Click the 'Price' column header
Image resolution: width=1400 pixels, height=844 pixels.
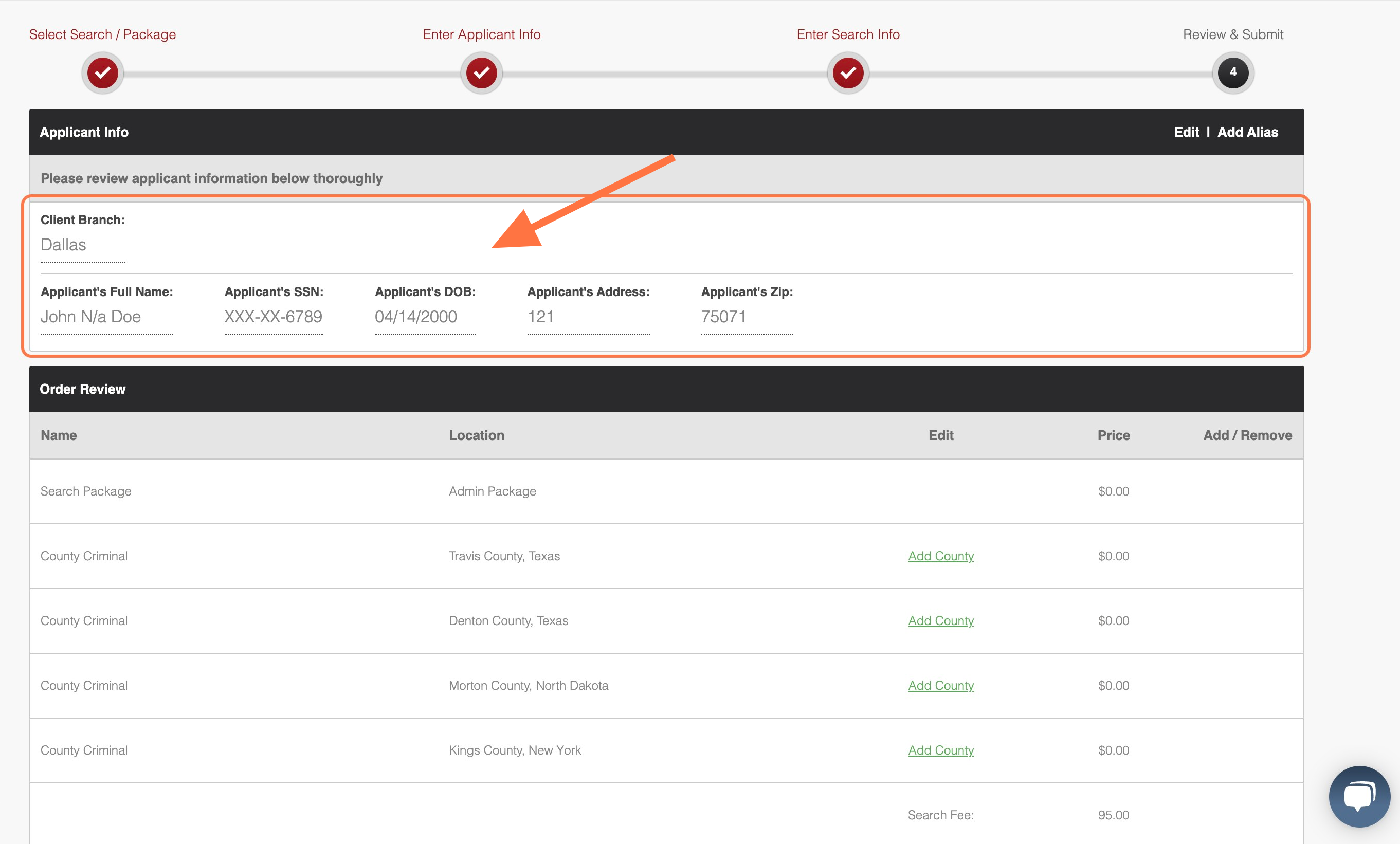tap(1113, 436)
